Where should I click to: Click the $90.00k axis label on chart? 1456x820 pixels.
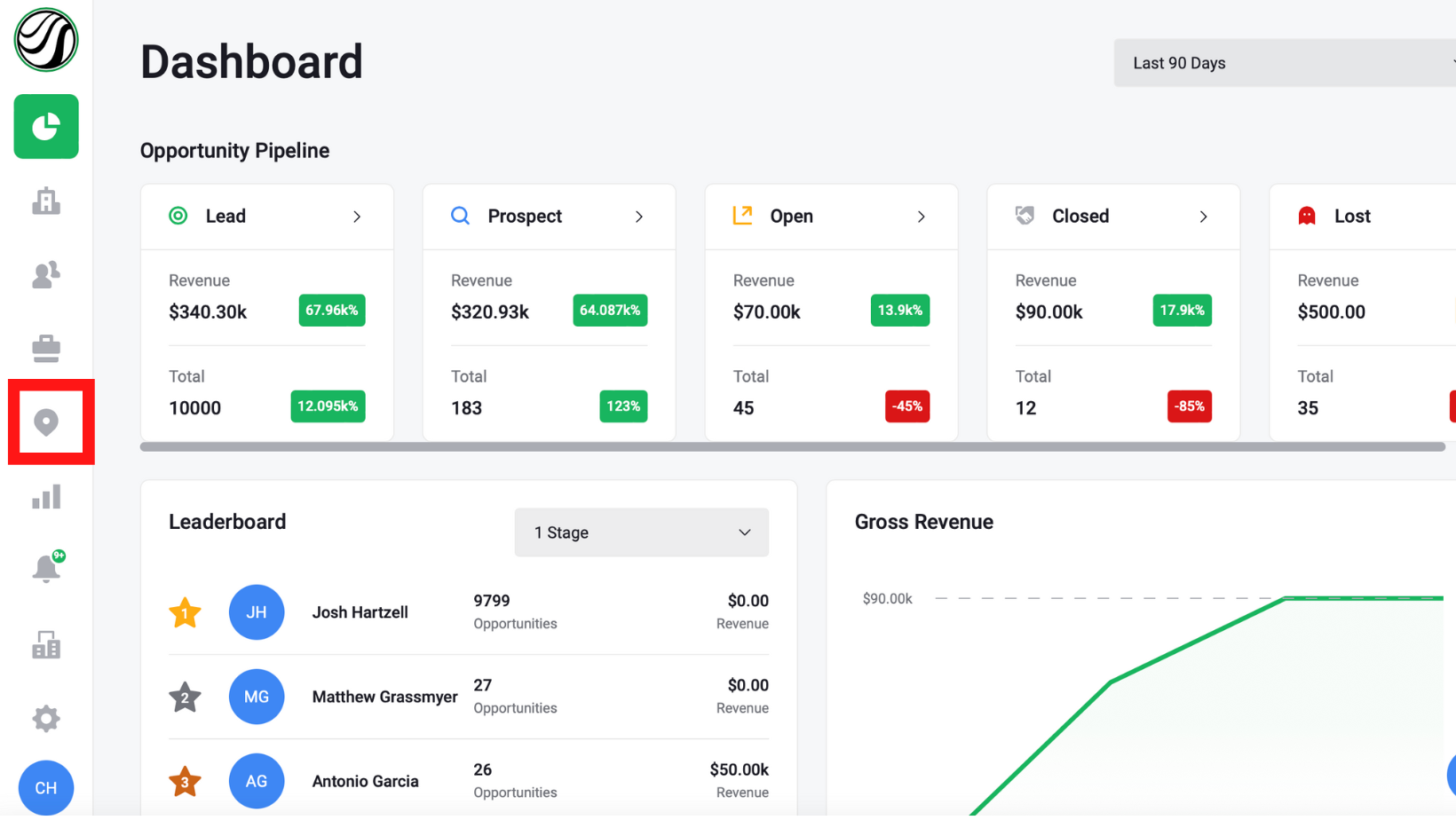[888, 599]
